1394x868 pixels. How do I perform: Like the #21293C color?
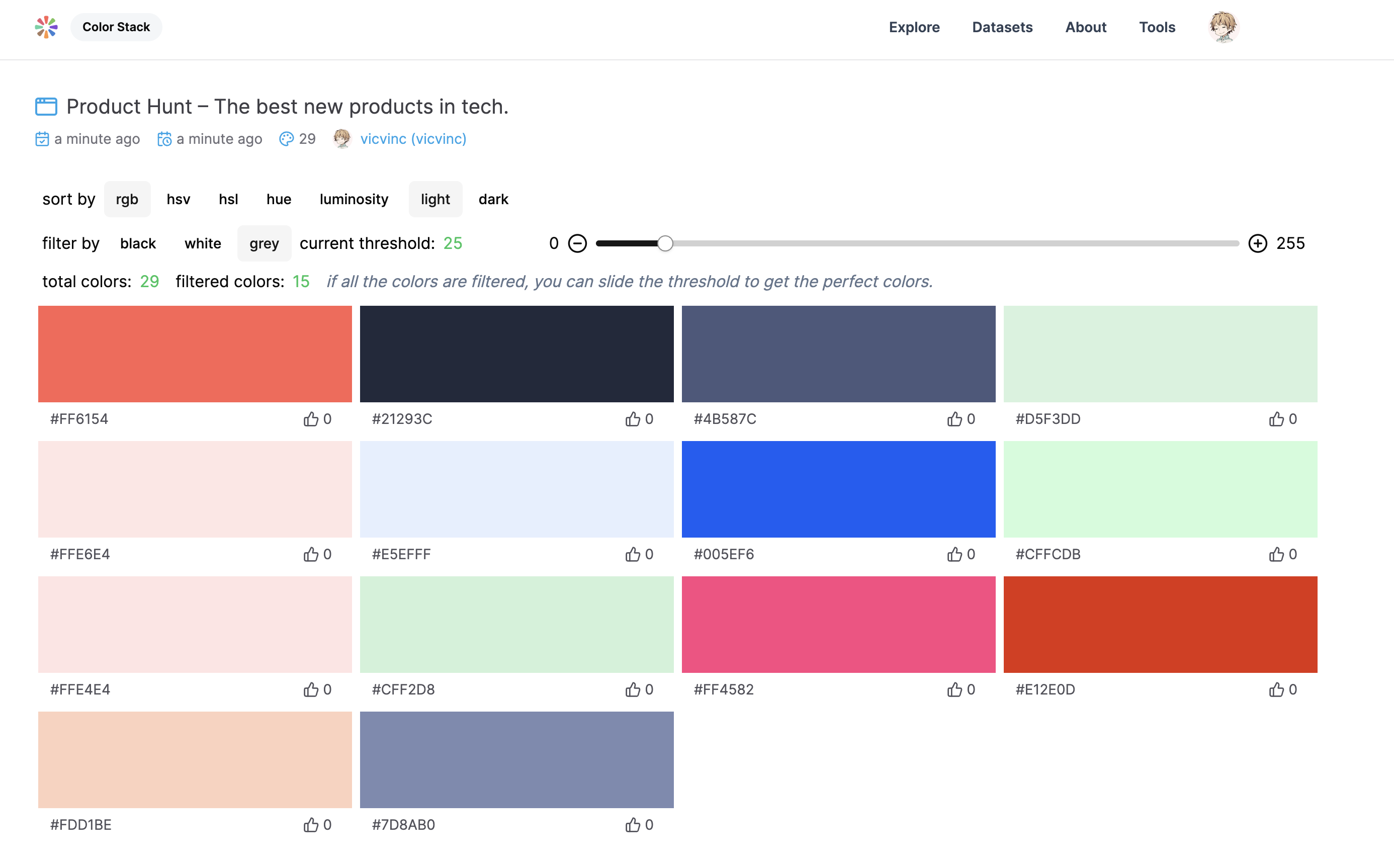click(x=633, y=419)
